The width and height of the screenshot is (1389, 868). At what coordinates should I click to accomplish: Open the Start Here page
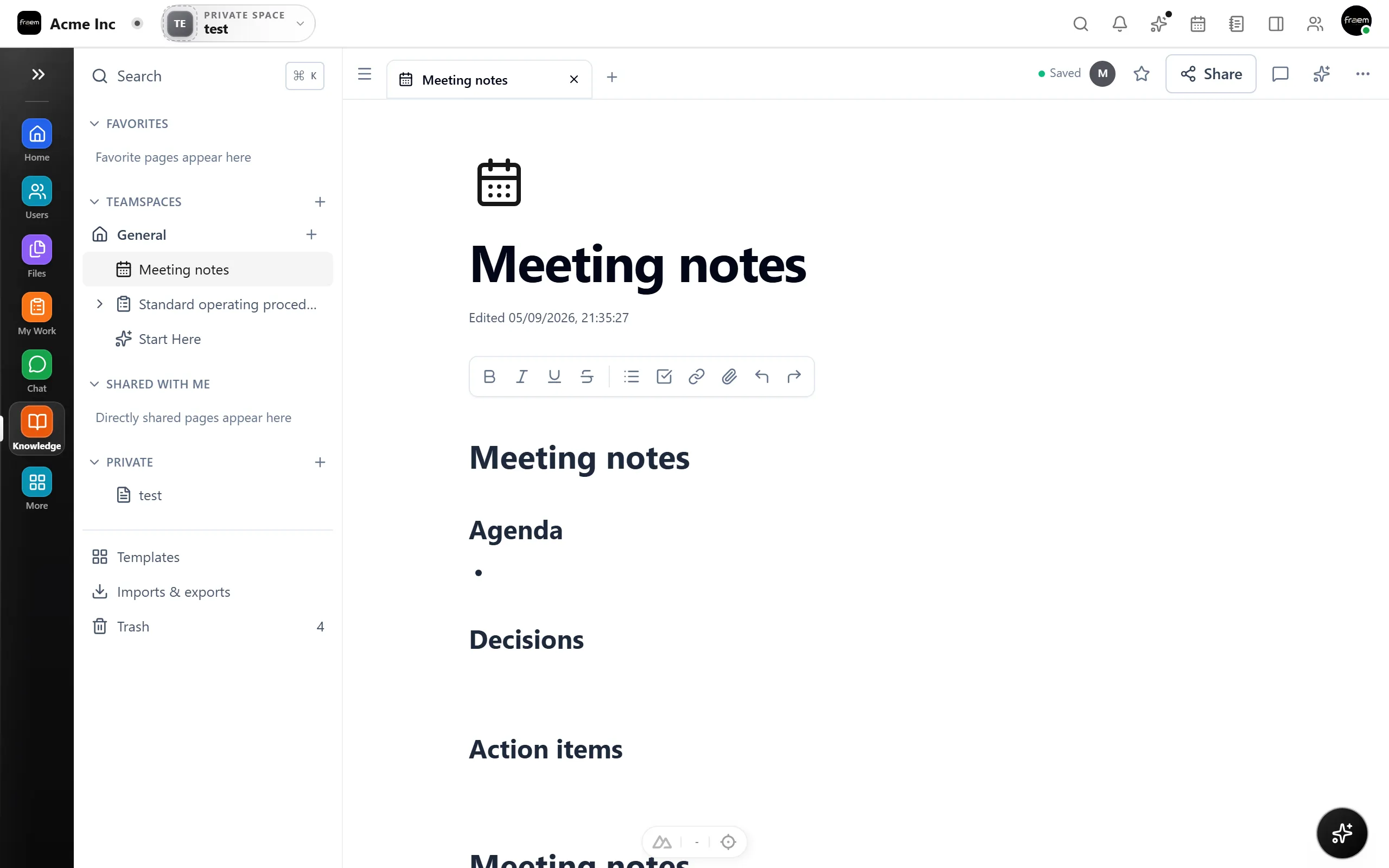(208, 339)
